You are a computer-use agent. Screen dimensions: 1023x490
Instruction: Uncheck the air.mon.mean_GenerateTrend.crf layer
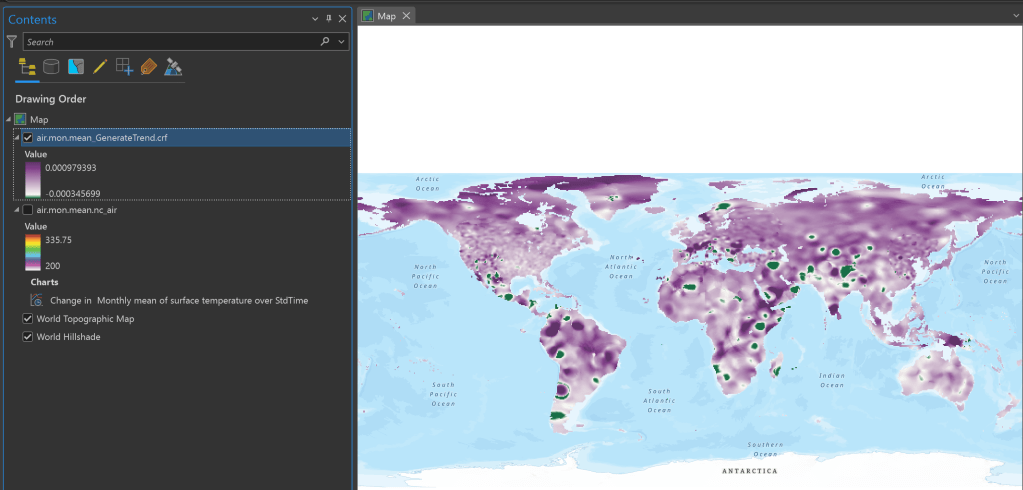28,138
